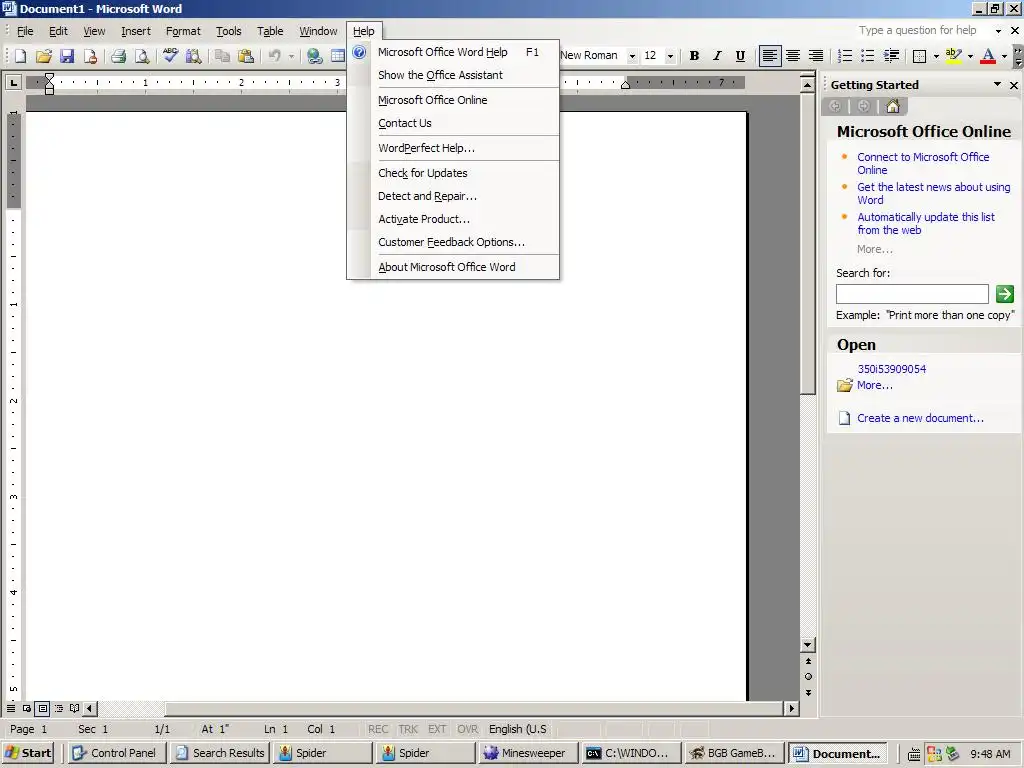Image resolution: width=1024 pixels, height=768 pixels.
Task: Click the Open folder toolbar icon
Action: click(44, 56)
